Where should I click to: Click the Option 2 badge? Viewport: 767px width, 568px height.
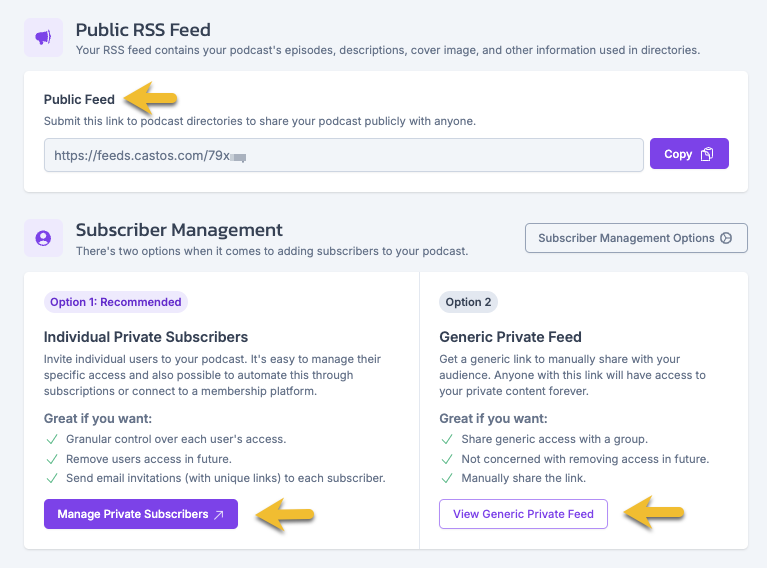pyautogui.click(x=468, y=302)
